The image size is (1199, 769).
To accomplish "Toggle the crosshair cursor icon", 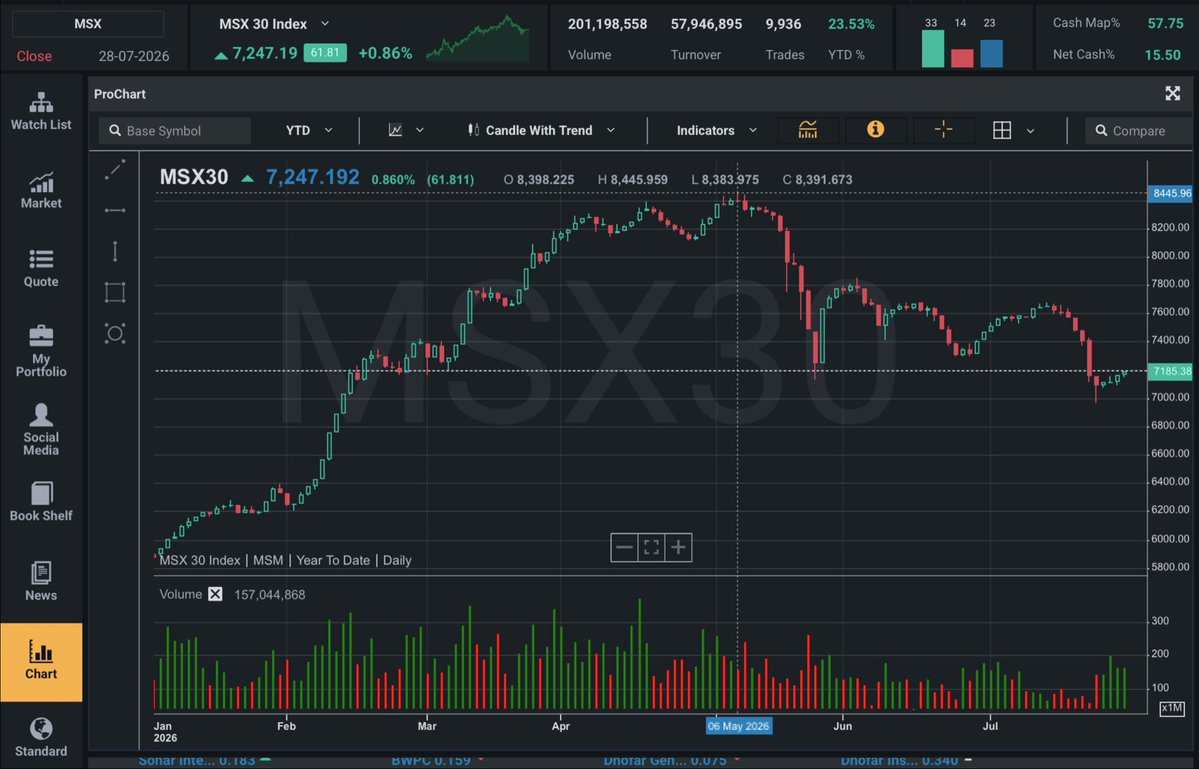I will click(944, 130).
